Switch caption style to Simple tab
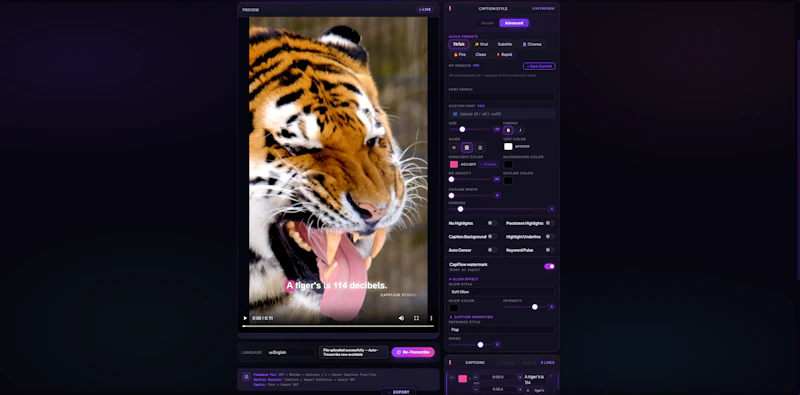Image resolution: width=800 pixels, height=395 pixels. point(487,23)
